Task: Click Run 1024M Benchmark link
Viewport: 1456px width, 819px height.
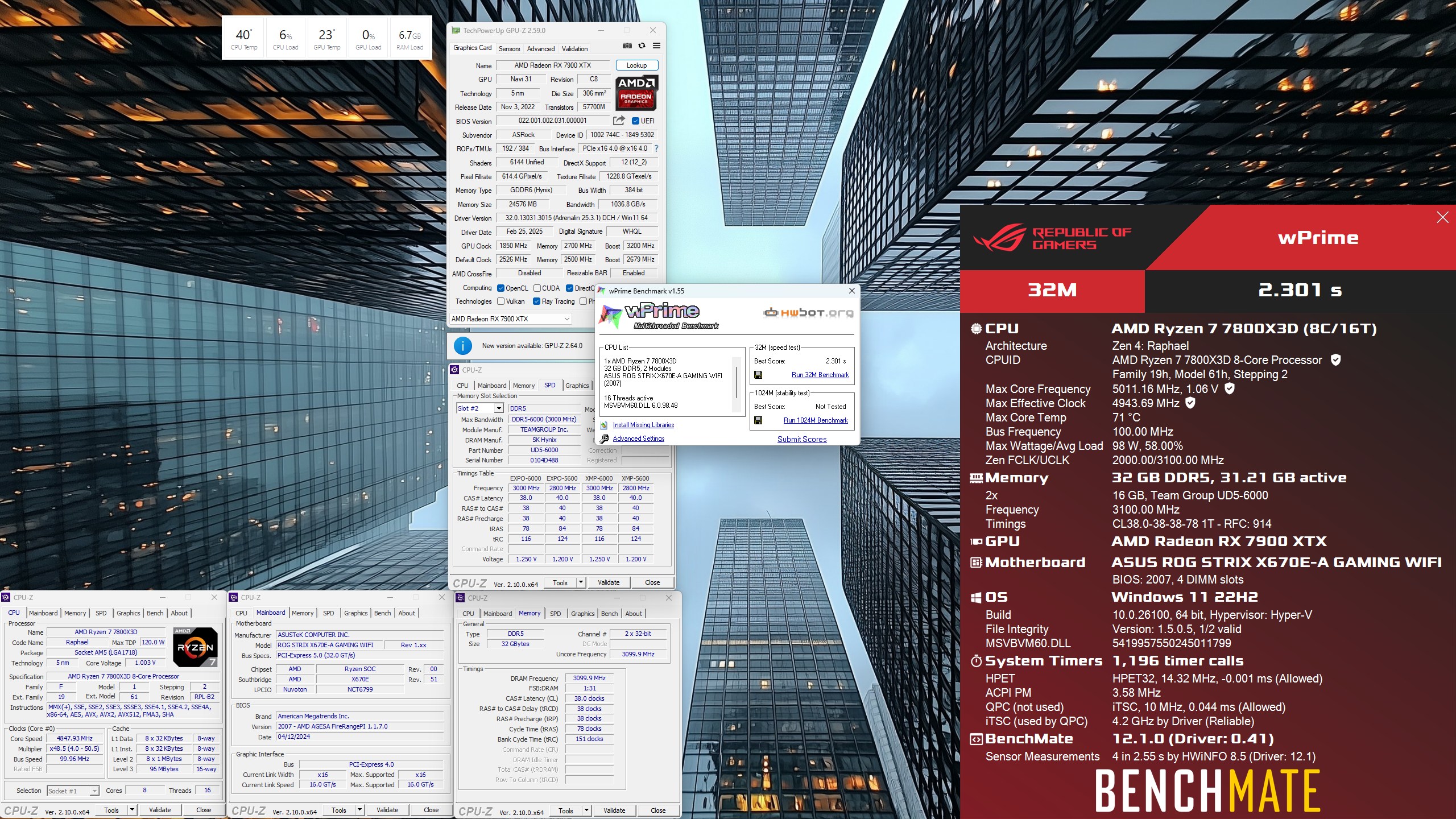Action: point(816,420)
